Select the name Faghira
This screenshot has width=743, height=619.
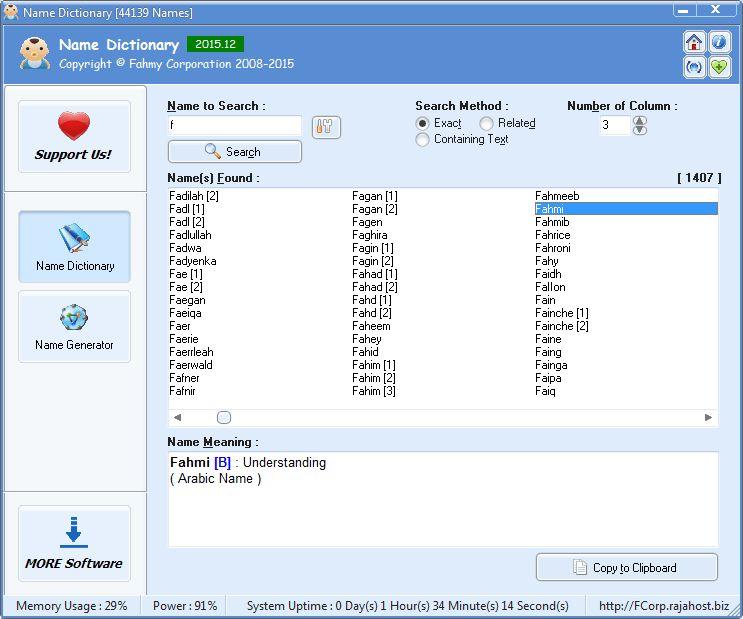[370, 235]
